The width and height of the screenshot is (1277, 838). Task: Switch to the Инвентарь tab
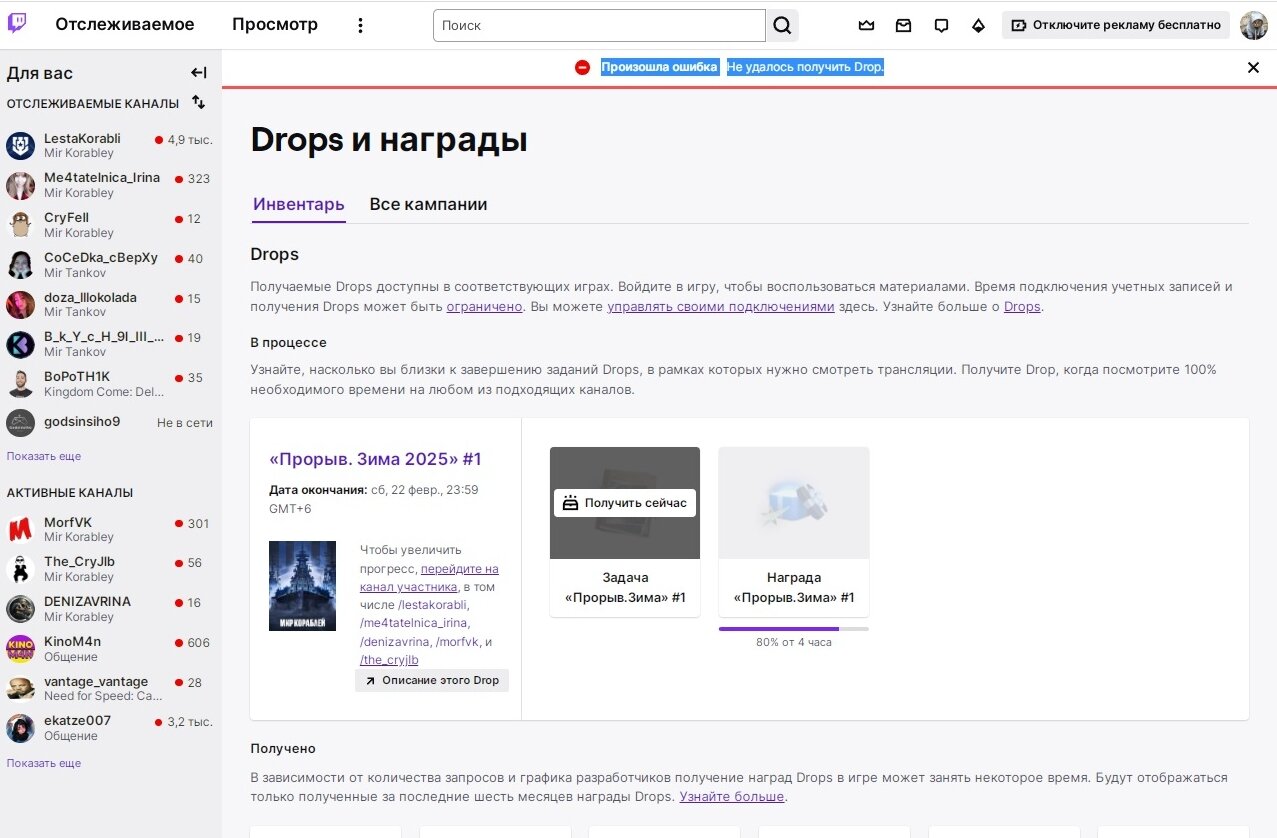298,204
